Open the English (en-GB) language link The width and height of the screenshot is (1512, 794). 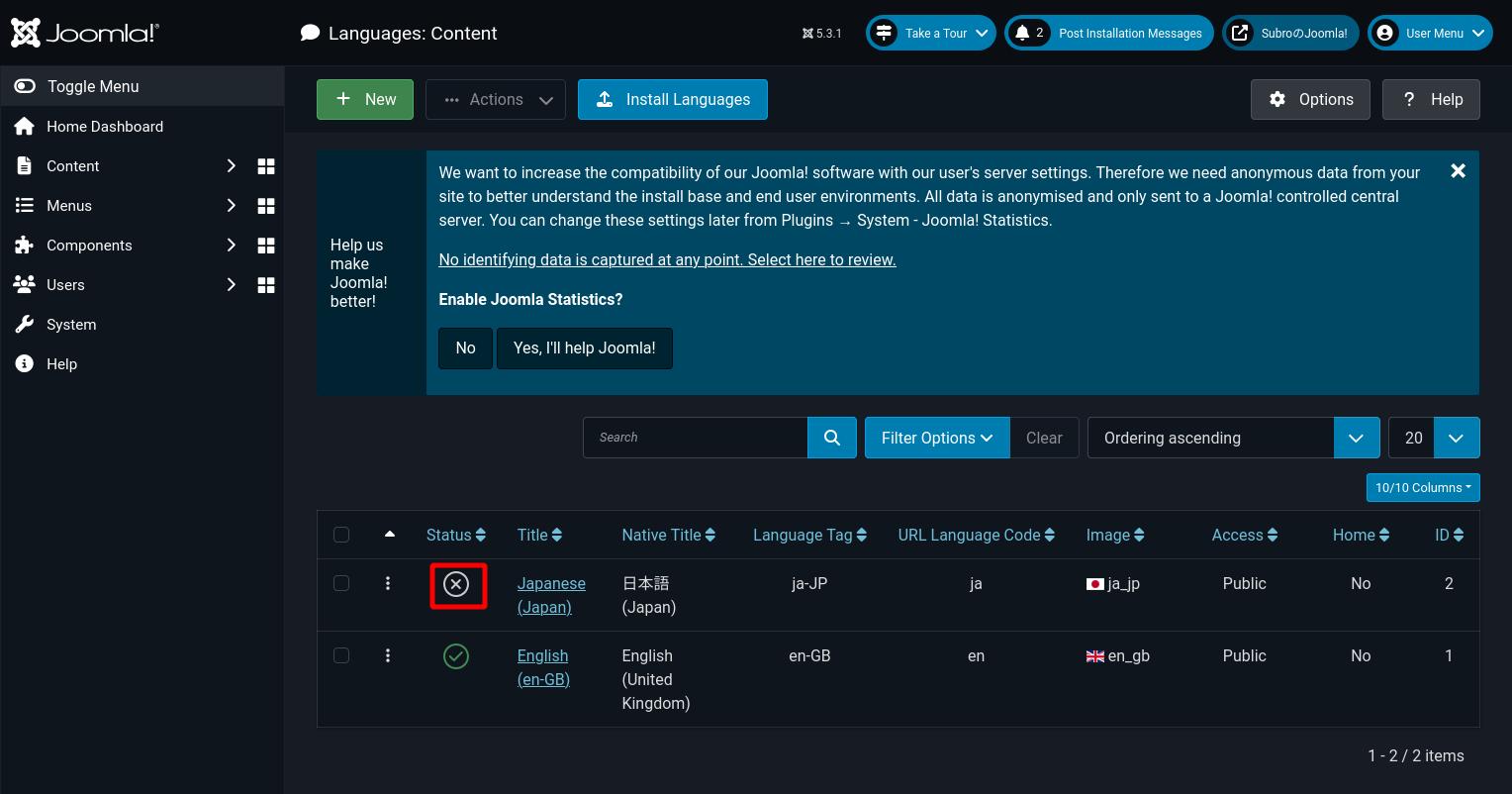(x=543, y=667)
